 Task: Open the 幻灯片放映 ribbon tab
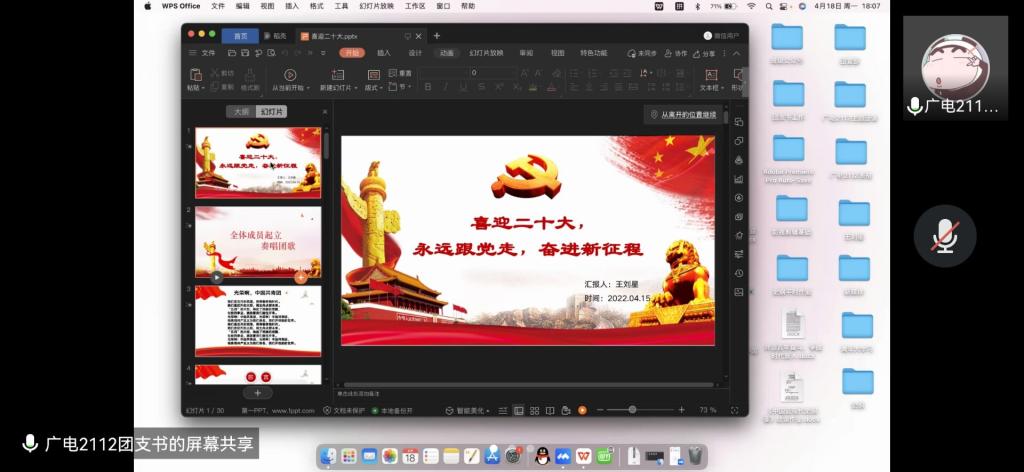486,53
